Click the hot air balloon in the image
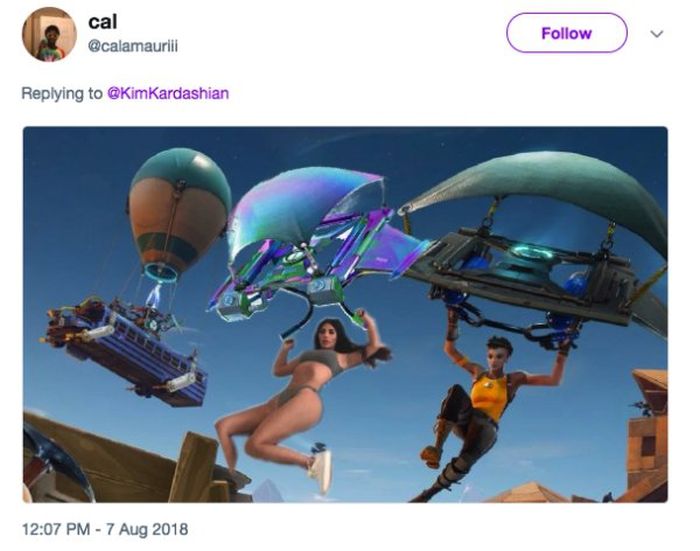700x551 pixels. click(179, 213)
